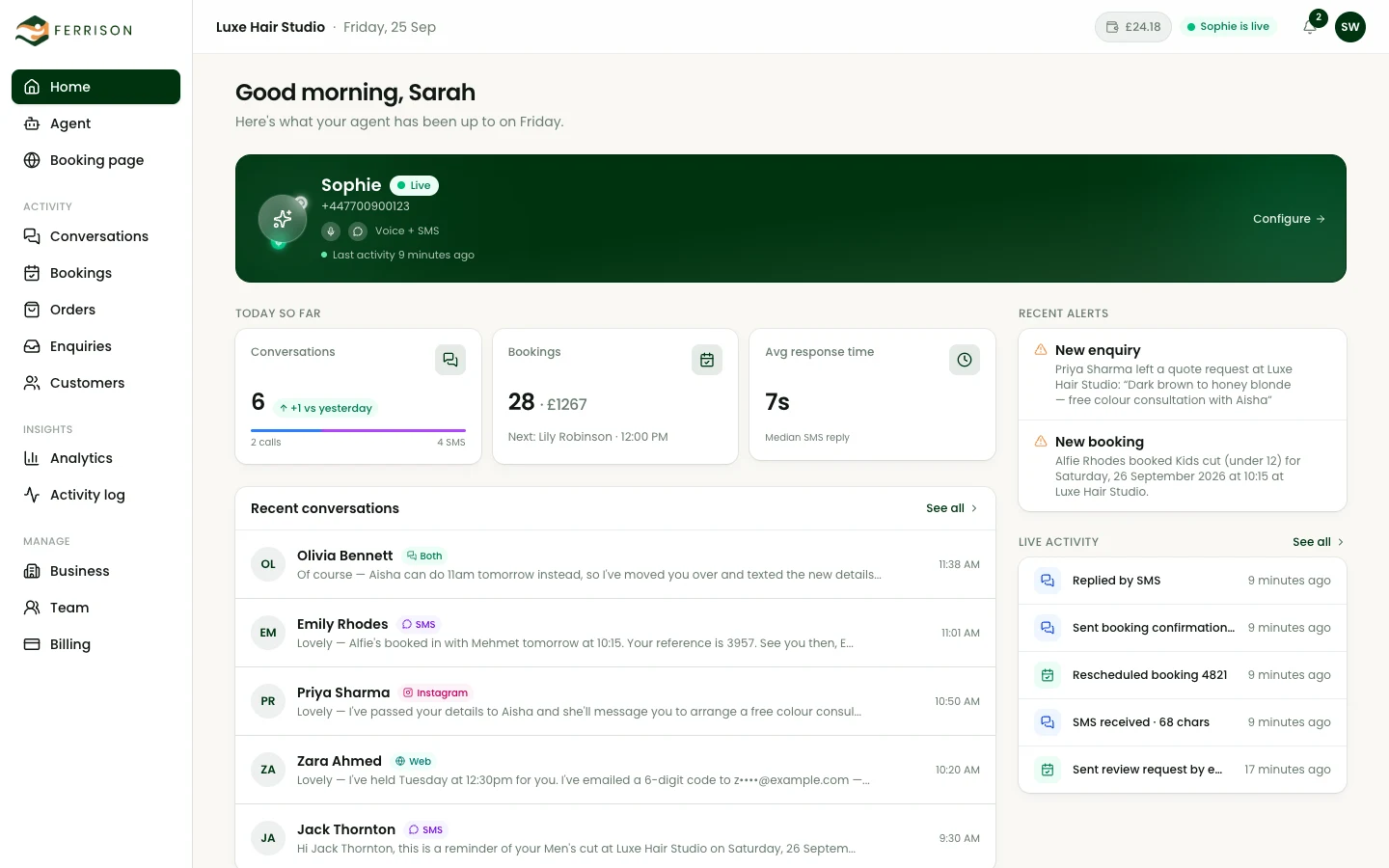Viewport: 1389px width, 868px height.
Task: Click the OL avatar for Olivia Bennett
Action: pos(268,564)
